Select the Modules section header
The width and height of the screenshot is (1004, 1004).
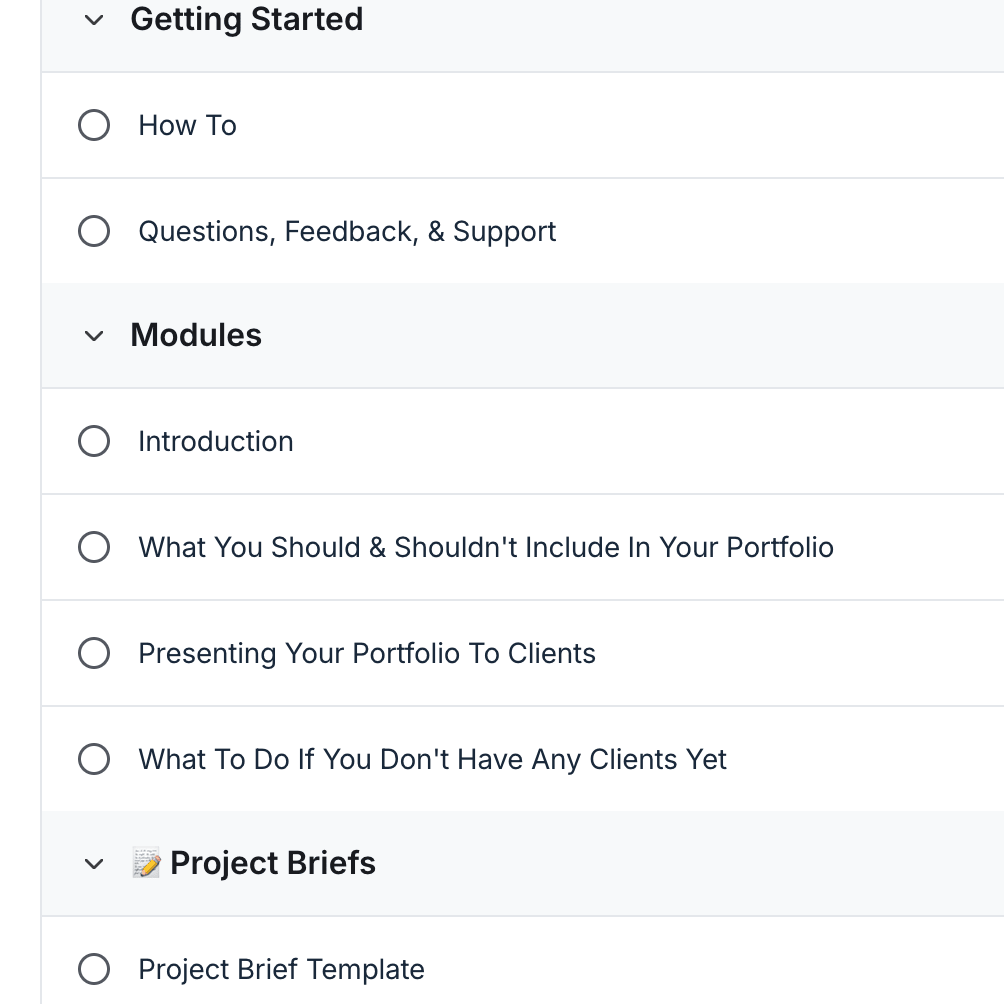[196, 335]
